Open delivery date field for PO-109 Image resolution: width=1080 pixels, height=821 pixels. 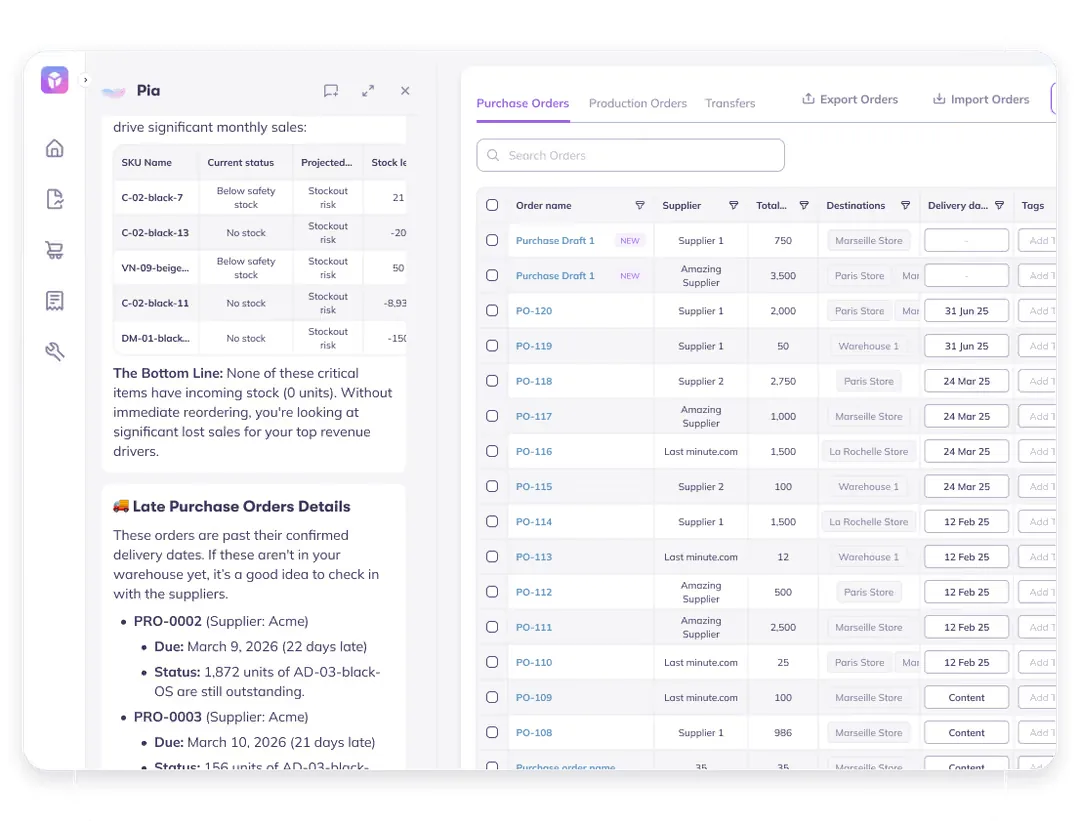(x=966, y=697)
